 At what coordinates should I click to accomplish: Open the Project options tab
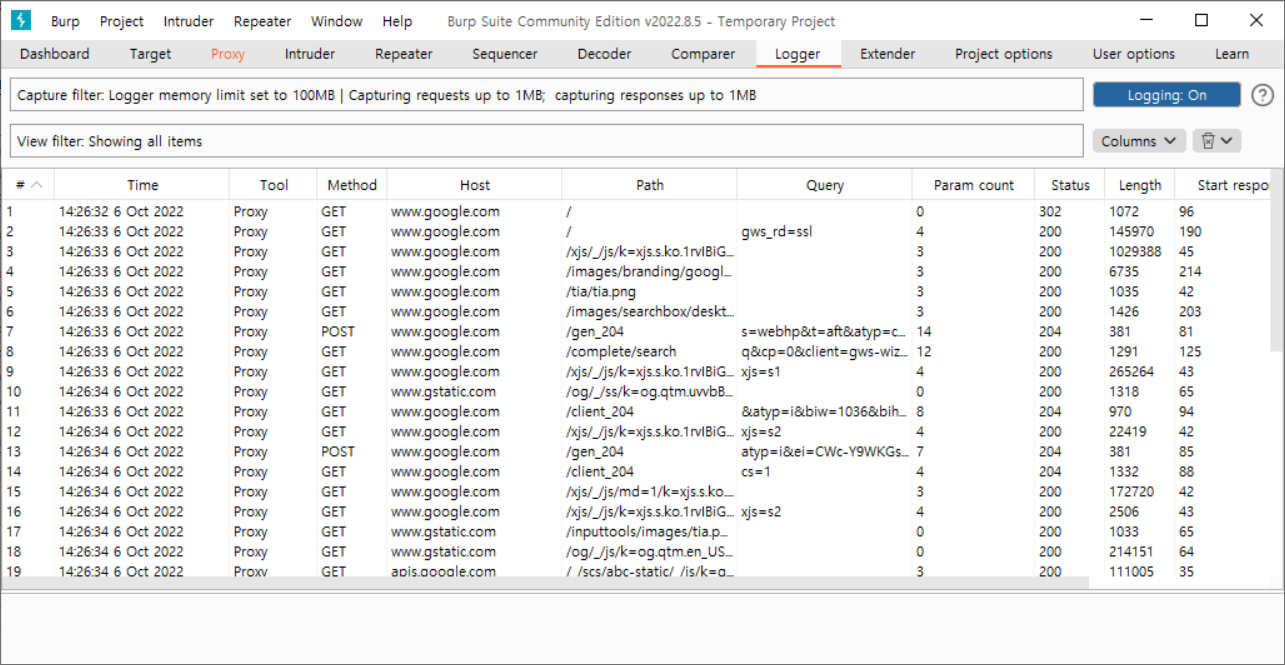1004,54
